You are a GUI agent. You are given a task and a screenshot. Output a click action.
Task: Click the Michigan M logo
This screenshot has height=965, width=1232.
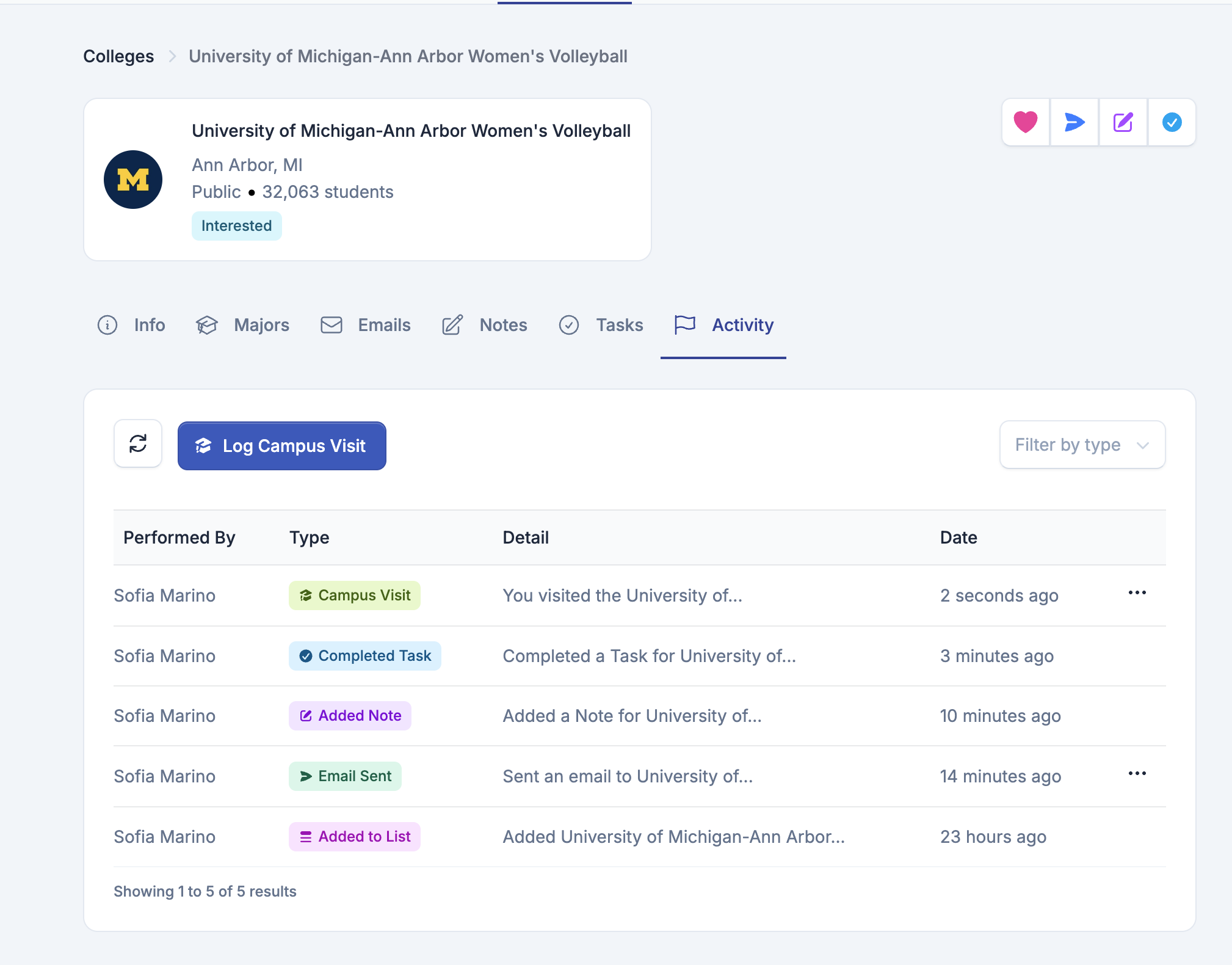tap(133, 180)
